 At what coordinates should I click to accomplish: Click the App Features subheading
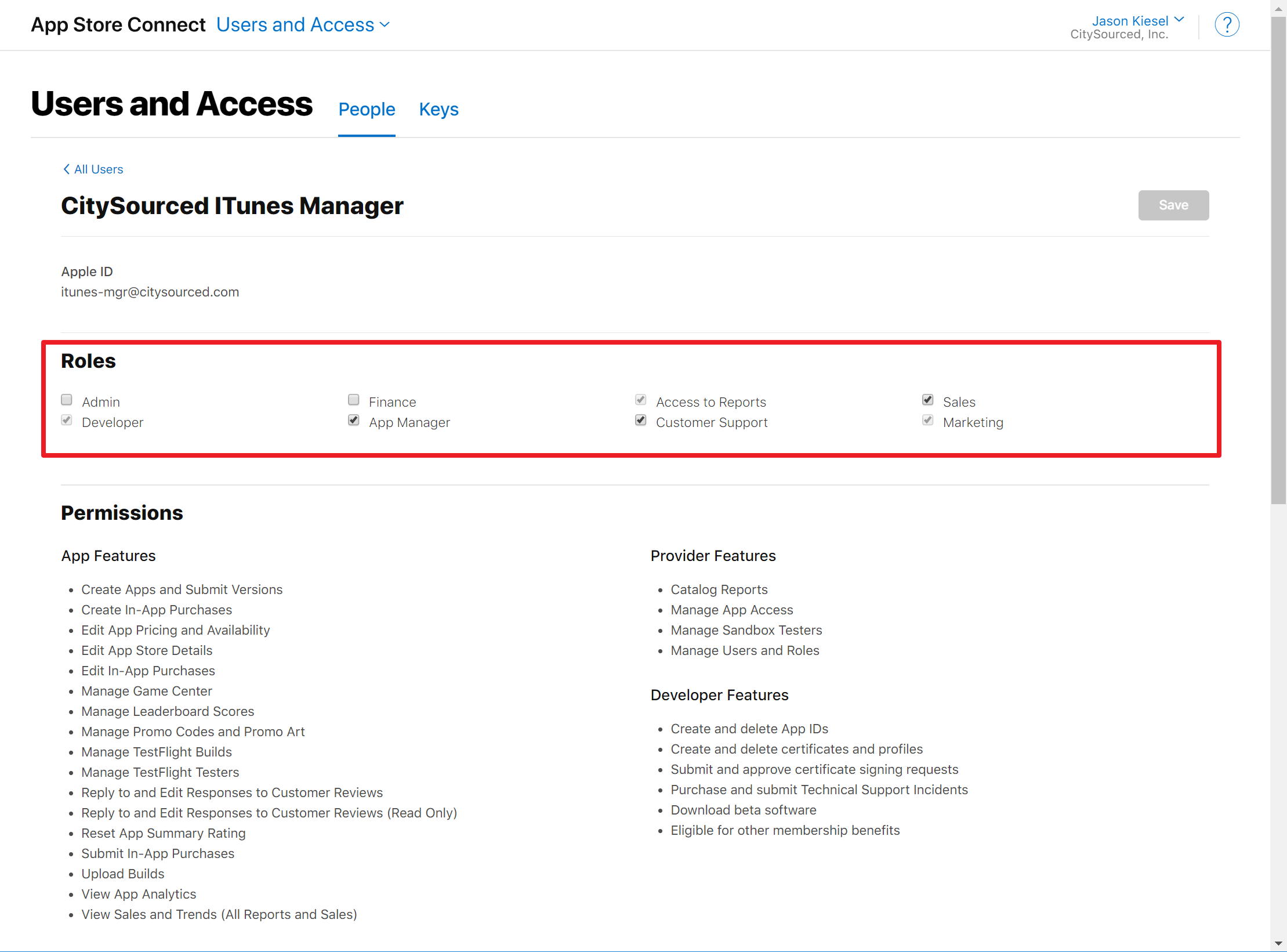click(108, 556)
